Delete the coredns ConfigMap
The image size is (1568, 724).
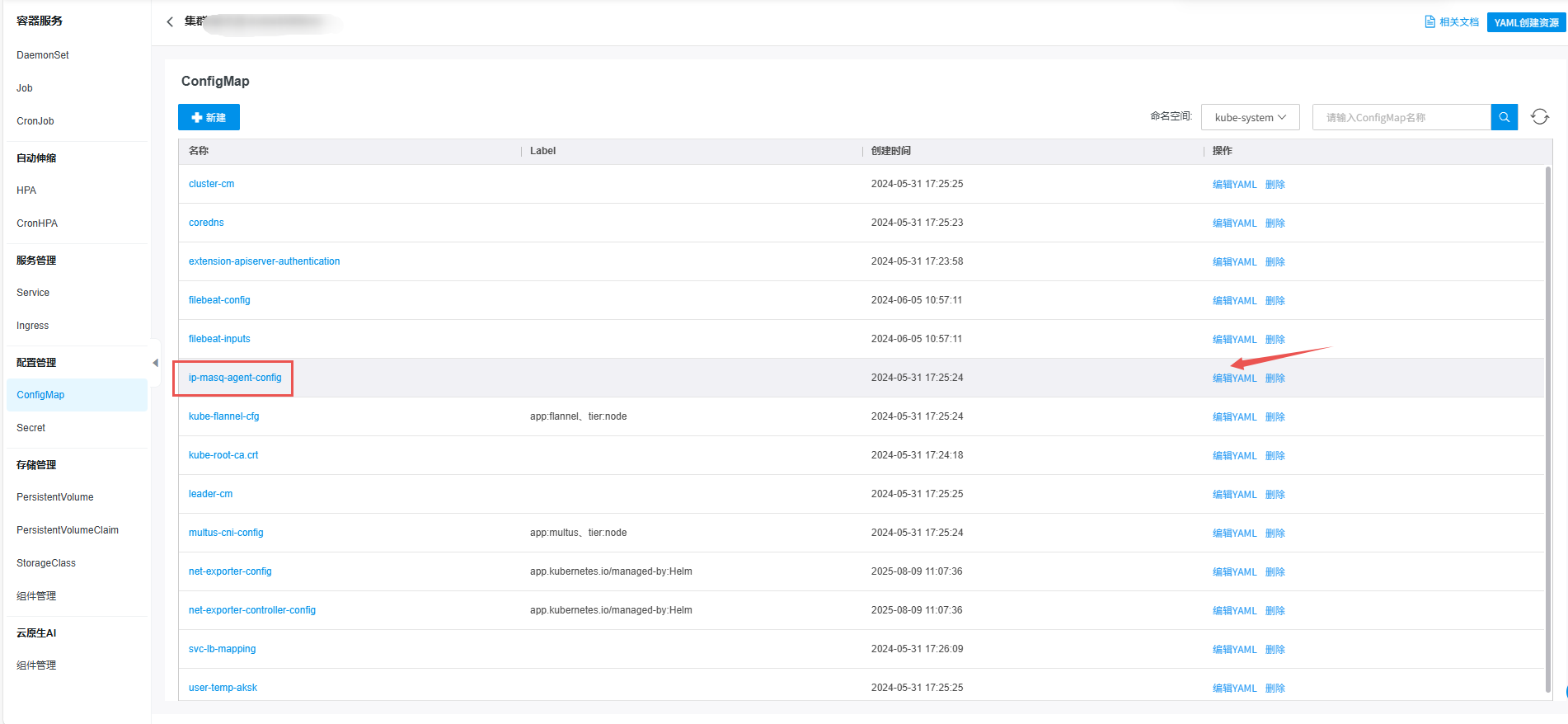coord(1275,223)
